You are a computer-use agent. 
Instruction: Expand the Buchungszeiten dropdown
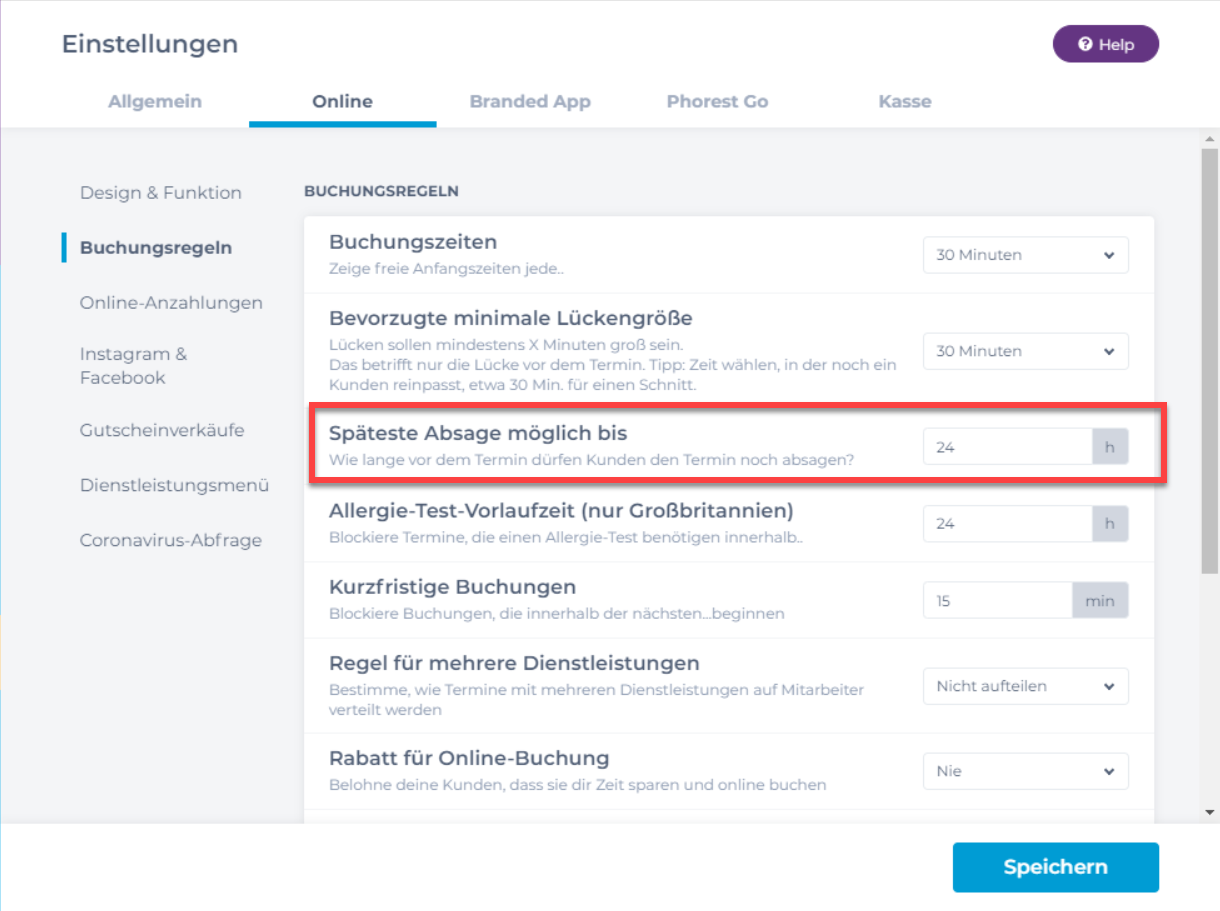1025,255
